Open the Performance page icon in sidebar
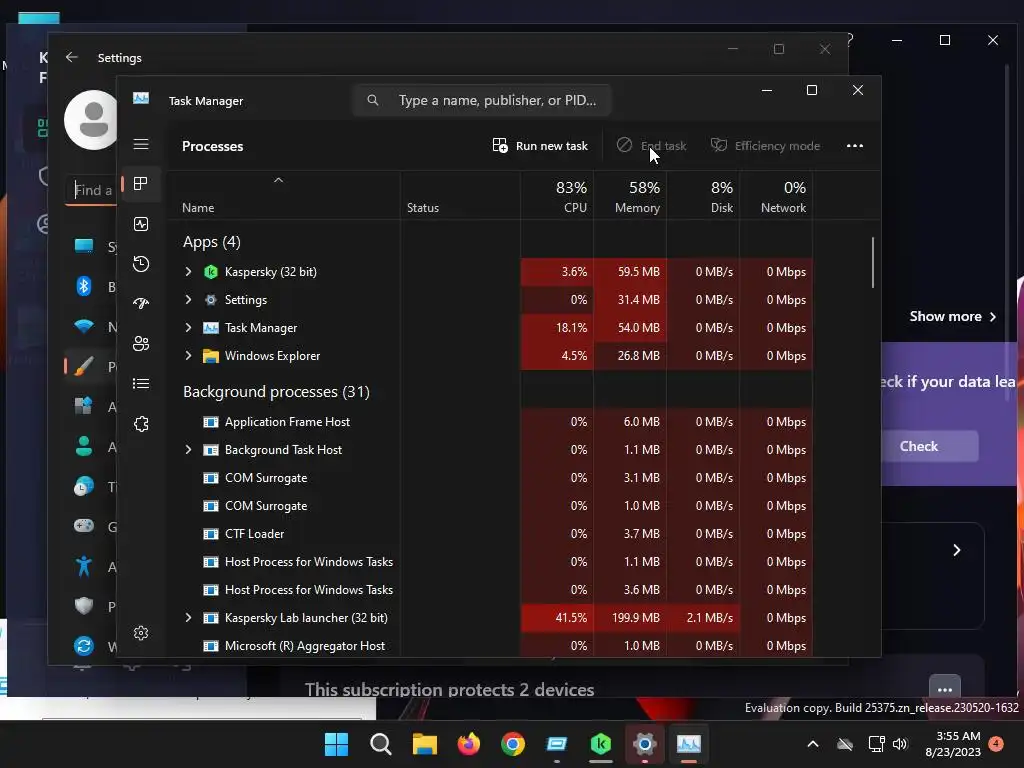Viewport: 1024px width, 768px height. click(x=141, y=224)
